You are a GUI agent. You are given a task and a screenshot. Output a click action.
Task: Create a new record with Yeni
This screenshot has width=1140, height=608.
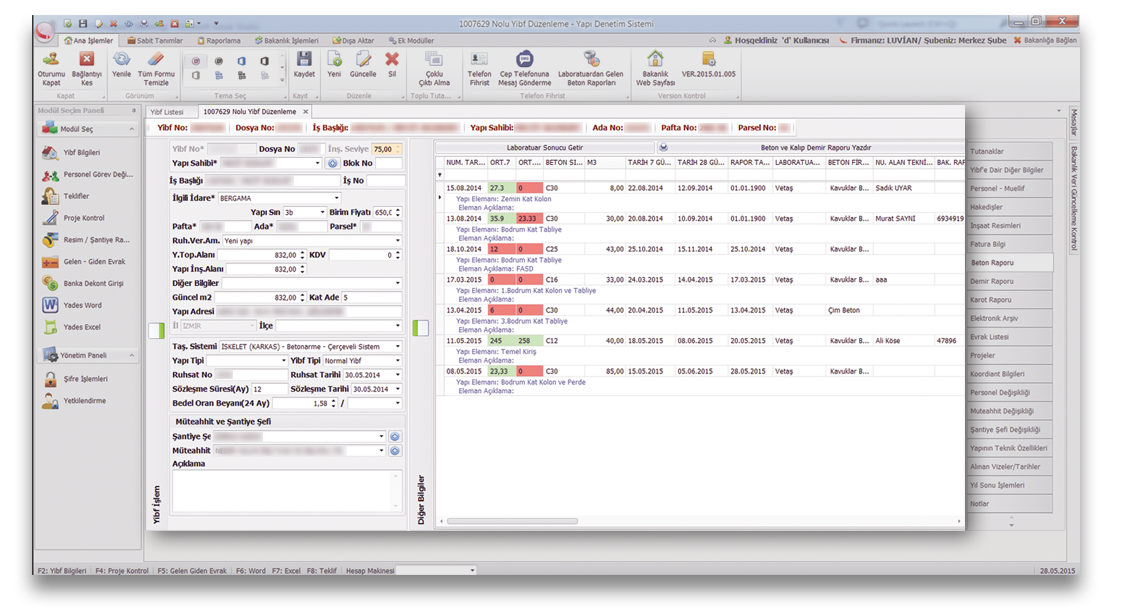(334, 62)
